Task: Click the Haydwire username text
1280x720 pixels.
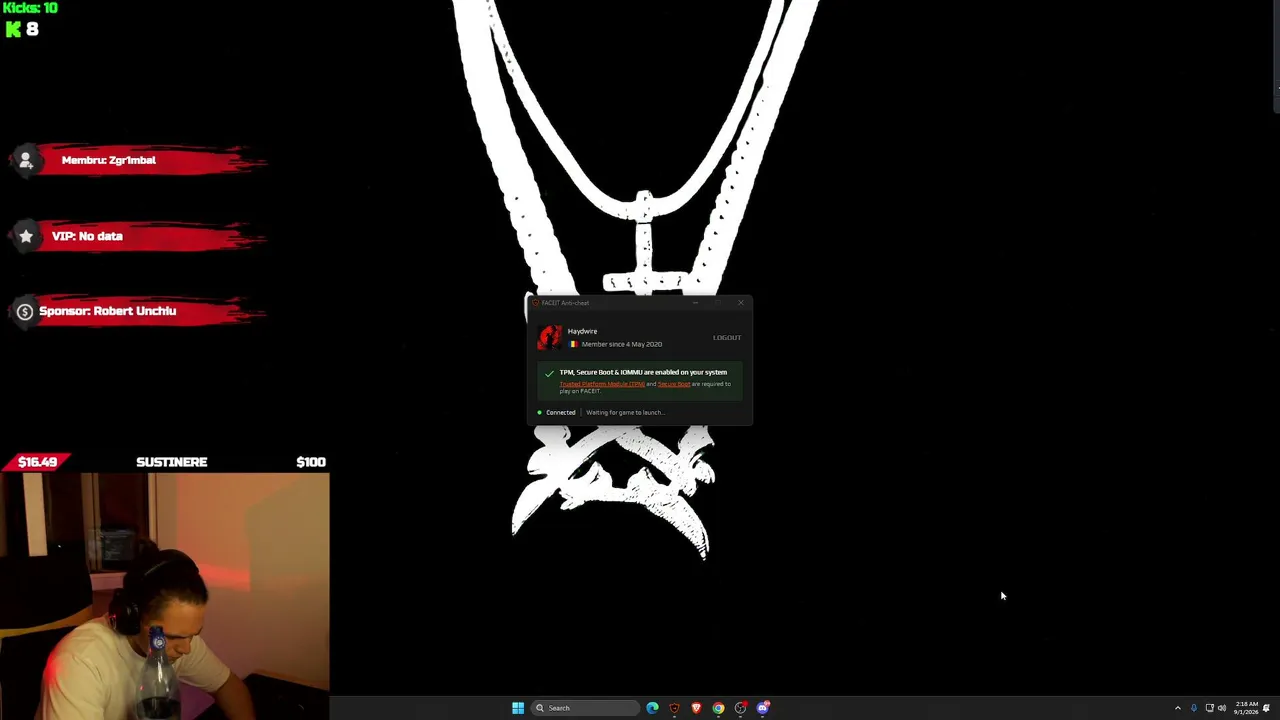Action: [x=582, y=331]
